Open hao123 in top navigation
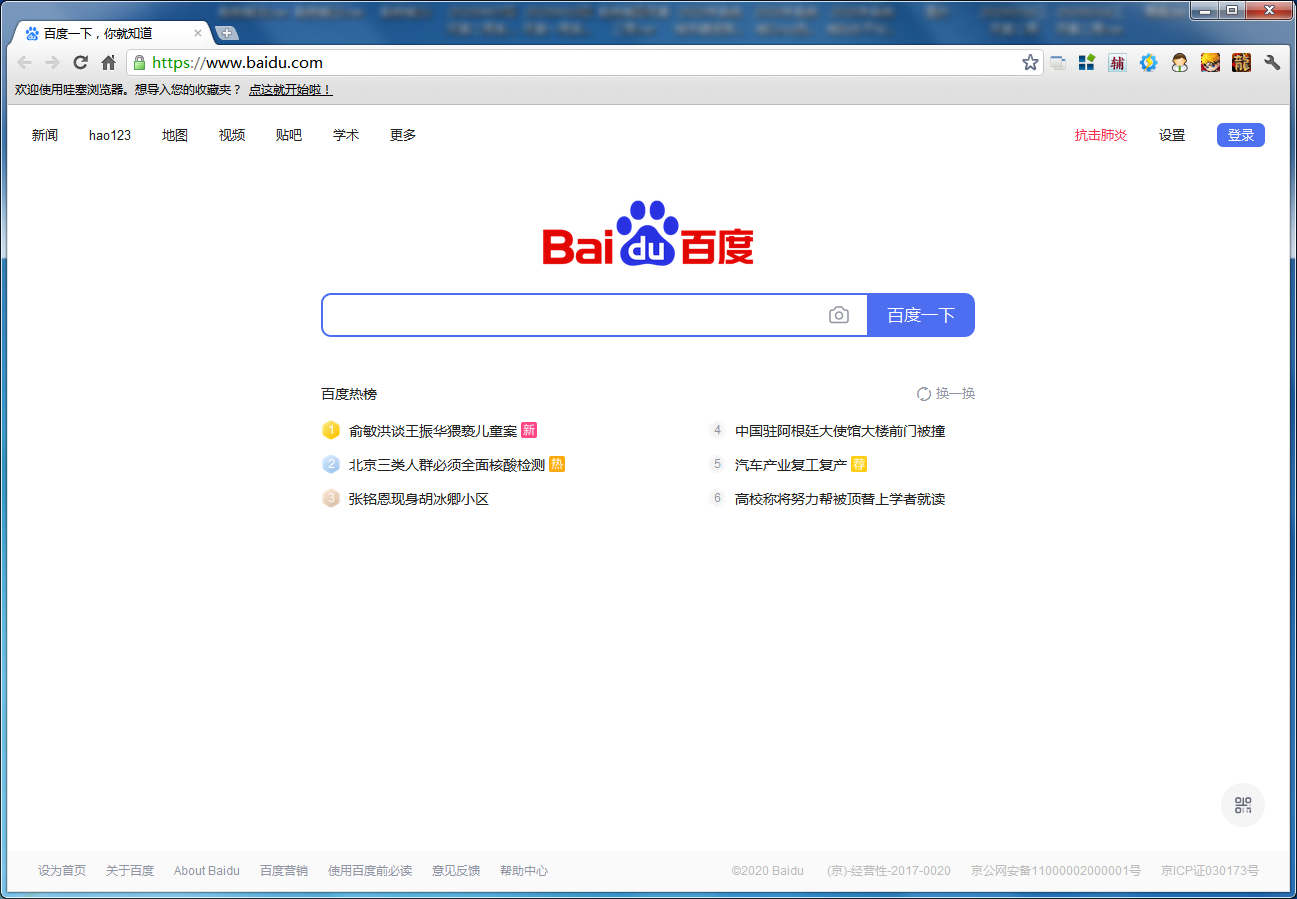The width and height of the screenshot is (1297, 899). click(x=110, y=135)
